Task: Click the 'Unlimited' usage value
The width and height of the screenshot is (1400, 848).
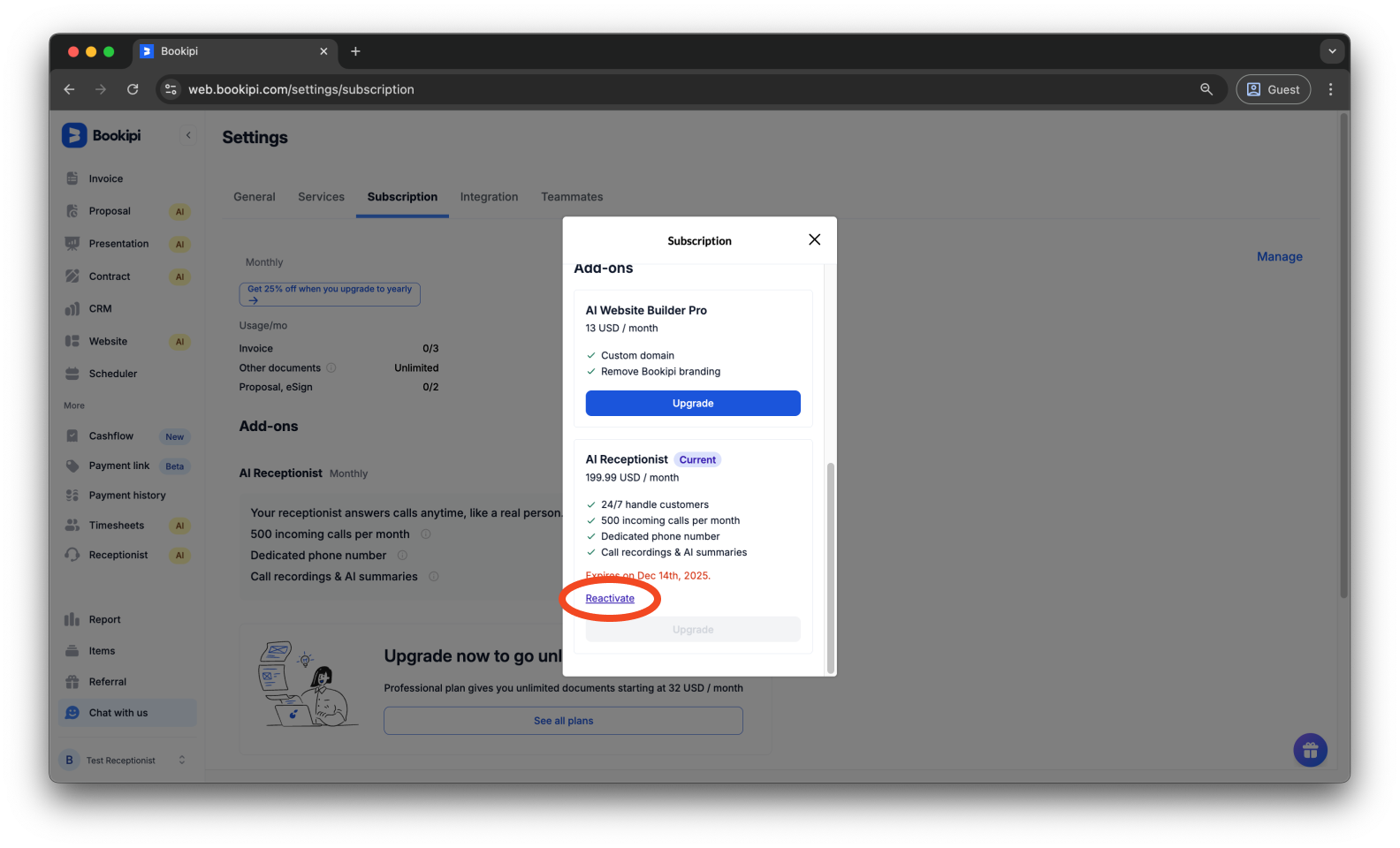Action: coord(416,367)
